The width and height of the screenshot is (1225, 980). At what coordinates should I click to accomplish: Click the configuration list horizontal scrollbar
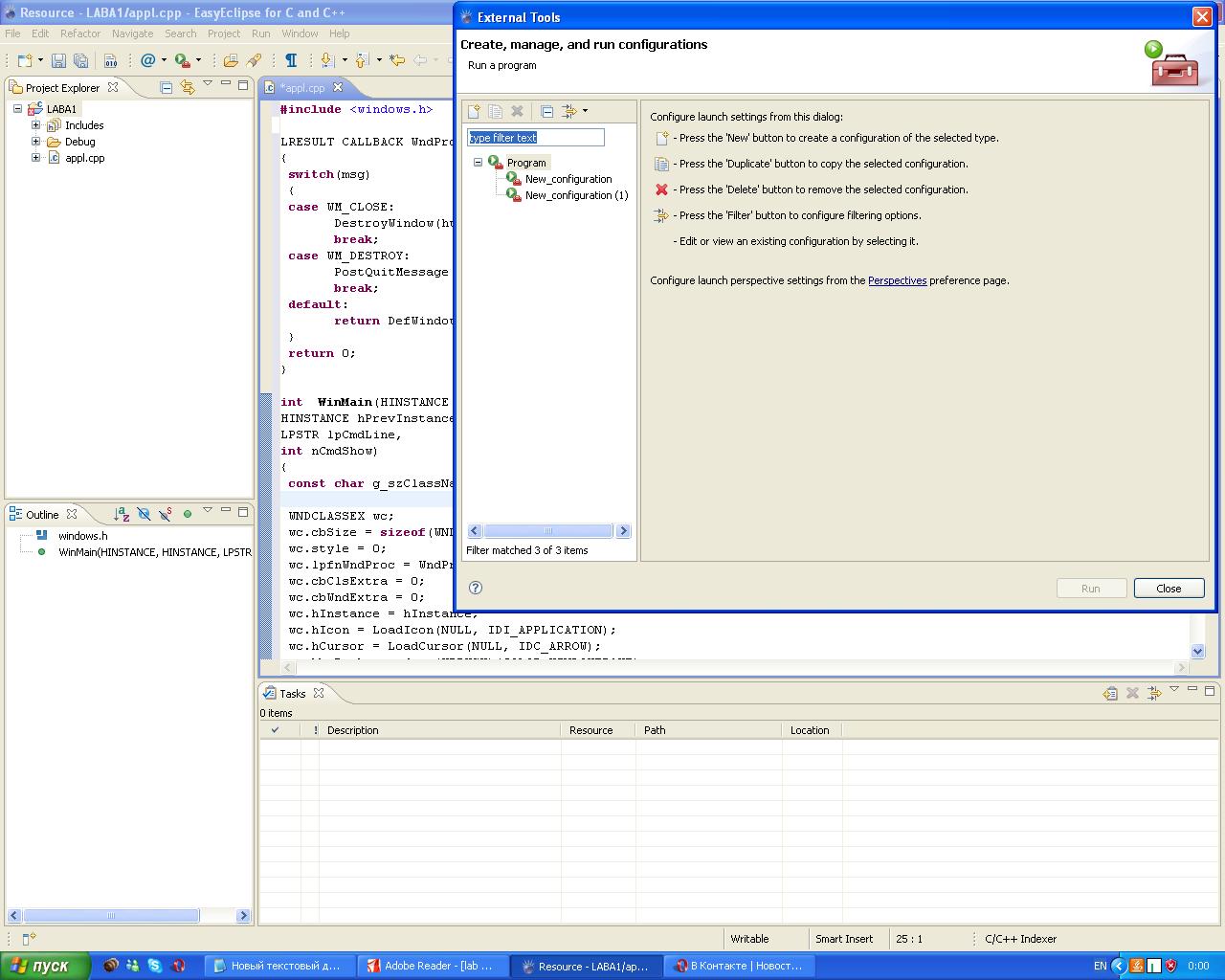coord(547,531)
